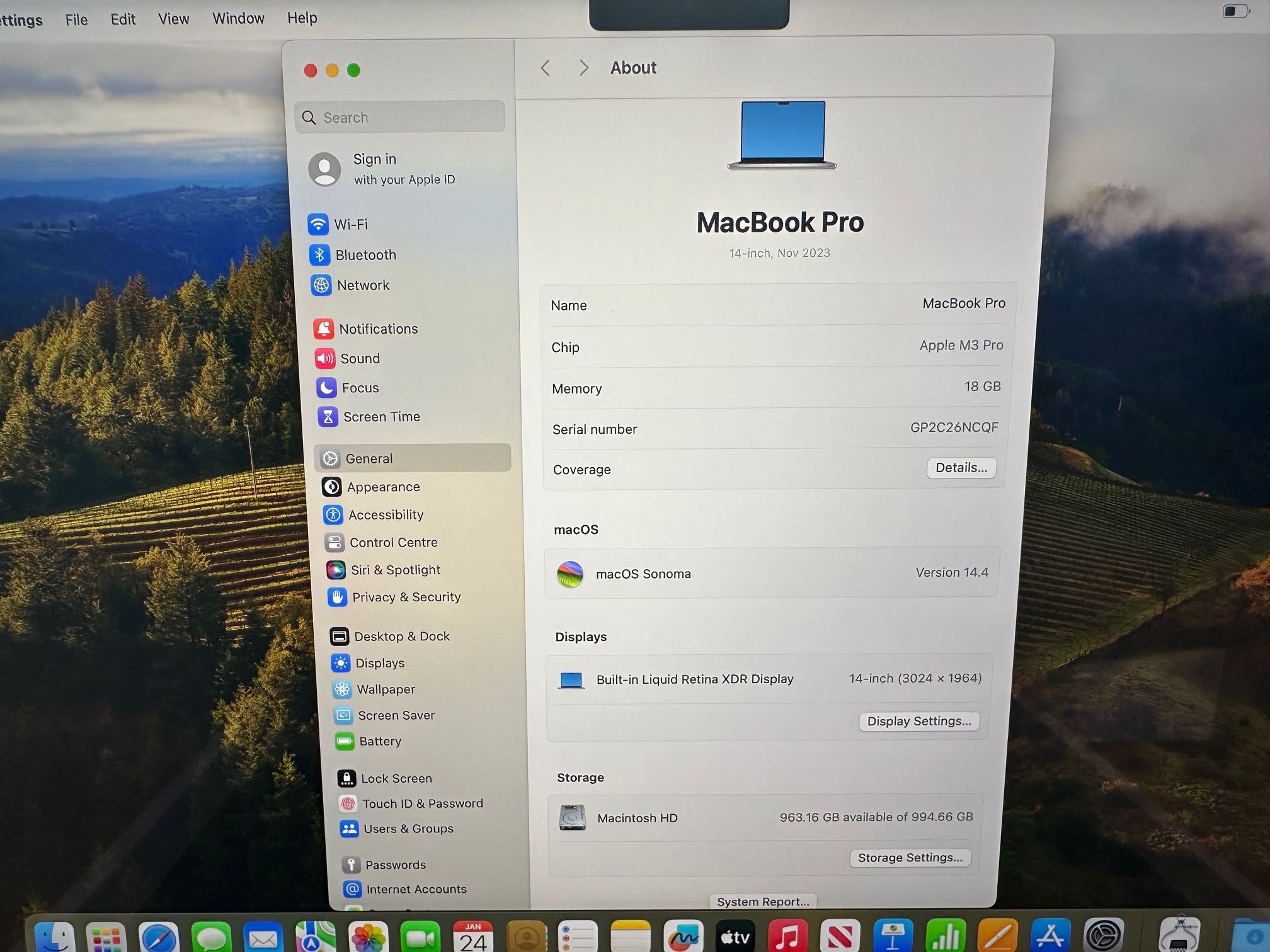
Task: Click the Built-in Liquid Retina XDR Display row
Action: point(769,679)
